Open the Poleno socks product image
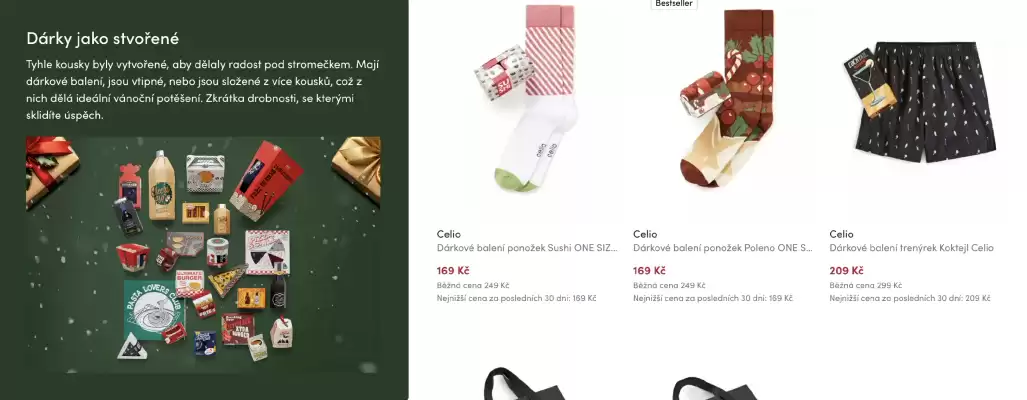Image resolution: width=1027 pixels, height=400 pixels. pyautogui.click(x=724, y=98)
